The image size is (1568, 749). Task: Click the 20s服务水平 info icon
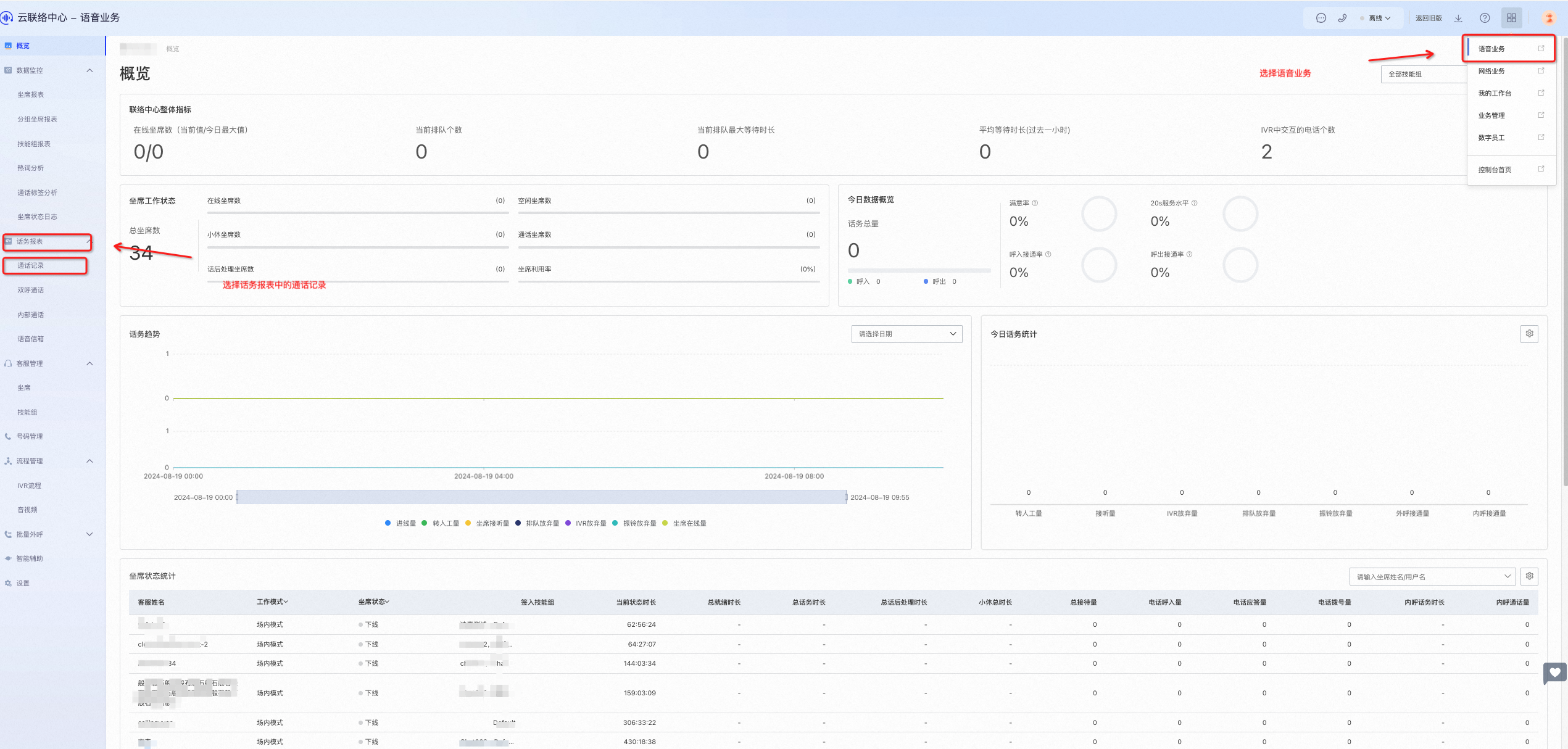[x=1194, y=203]
